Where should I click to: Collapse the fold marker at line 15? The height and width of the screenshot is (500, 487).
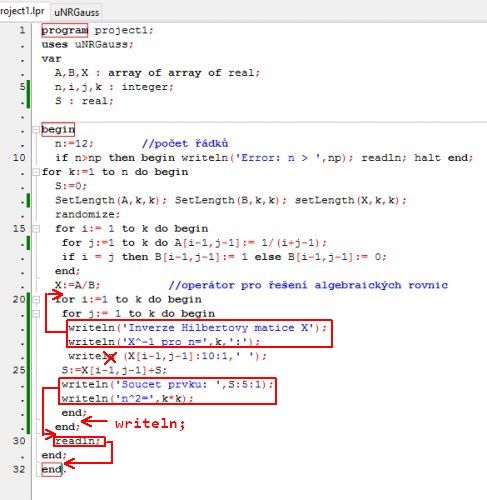click(x=36, y=229)
